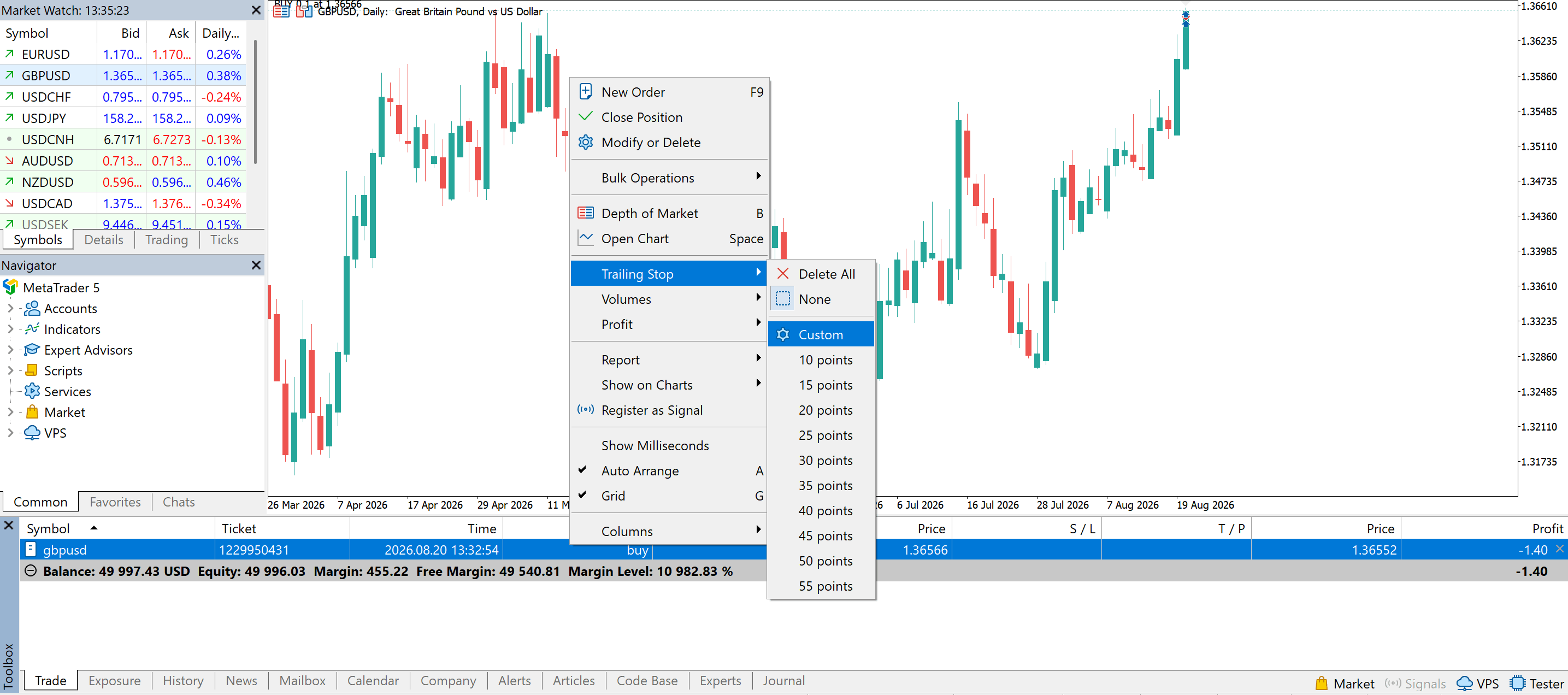Switch to Favorites tab in Navigator
This screenshot has height=695, width=1568.
point(115,502)
